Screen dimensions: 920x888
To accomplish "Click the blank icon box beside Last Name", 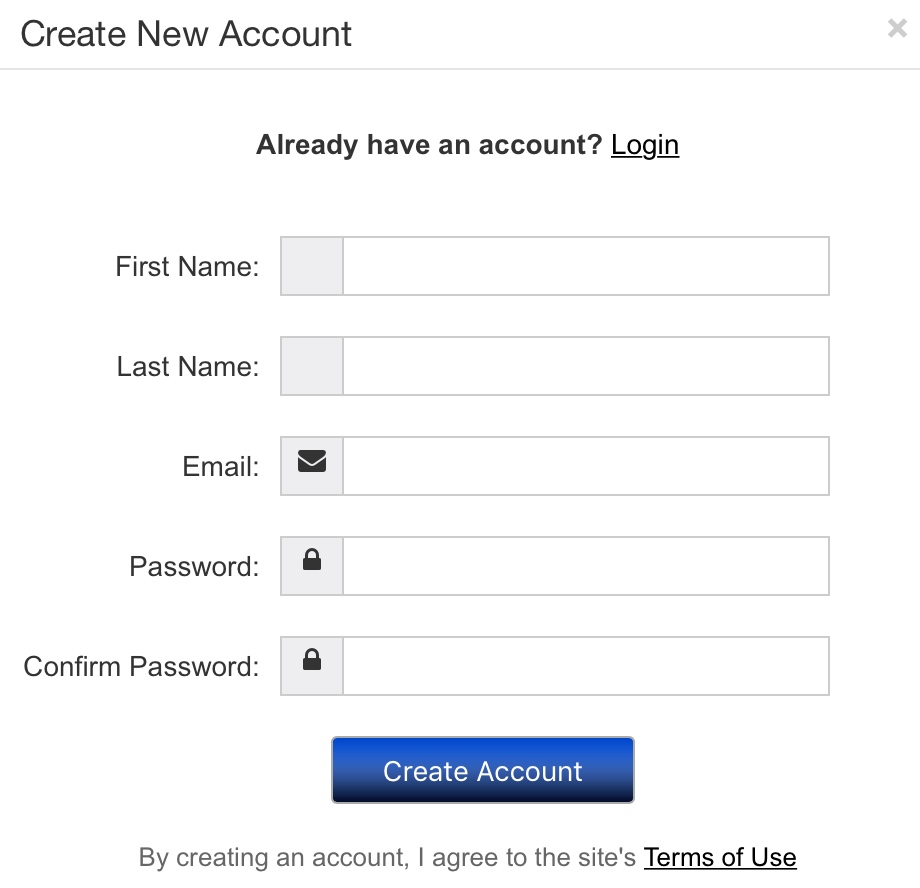I will coord(312,366).
